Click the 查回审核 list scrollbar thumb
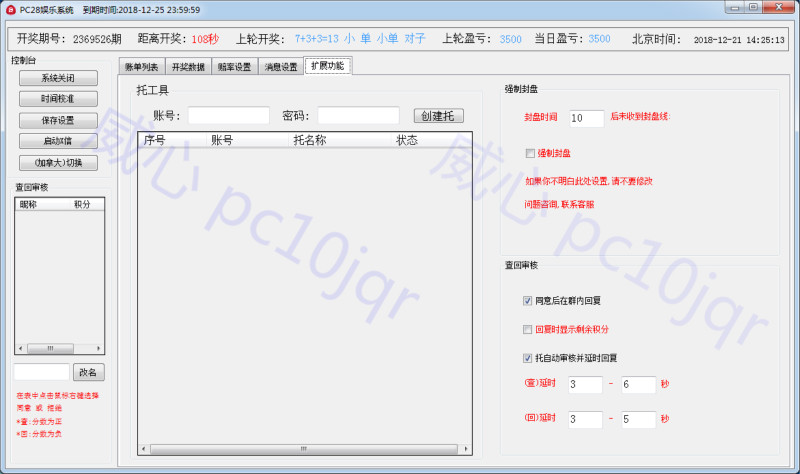This screenshot has width=800, height=474. point(50,348)
